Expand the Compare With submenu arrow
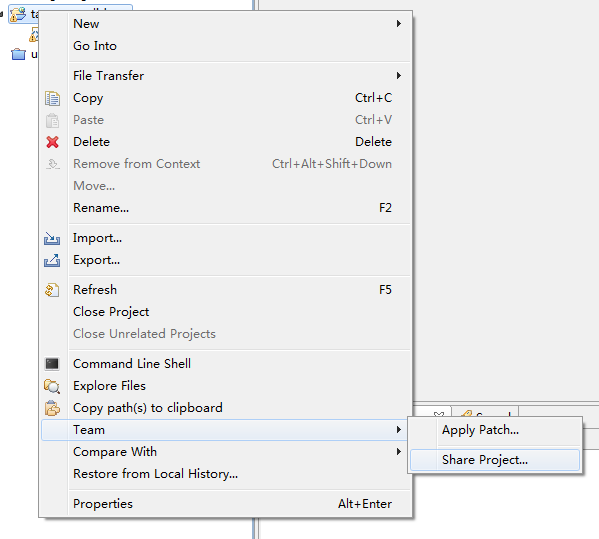Screen dimensions: 599x539 [x=398, y=452]
